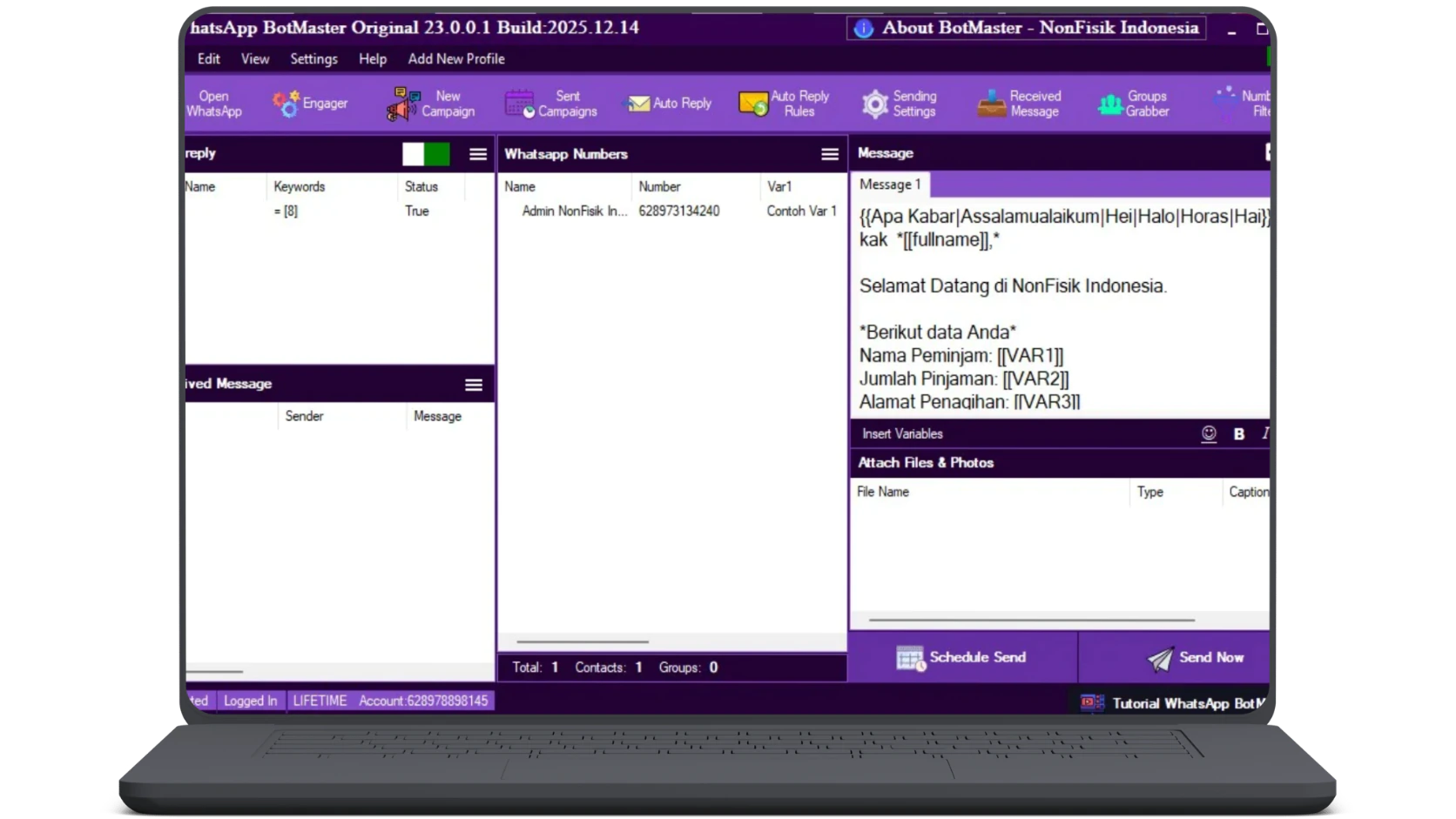Open the Received Message panel menu
Screen dimensions: 1456x819
pyautogui.click(x=474, y=385)
